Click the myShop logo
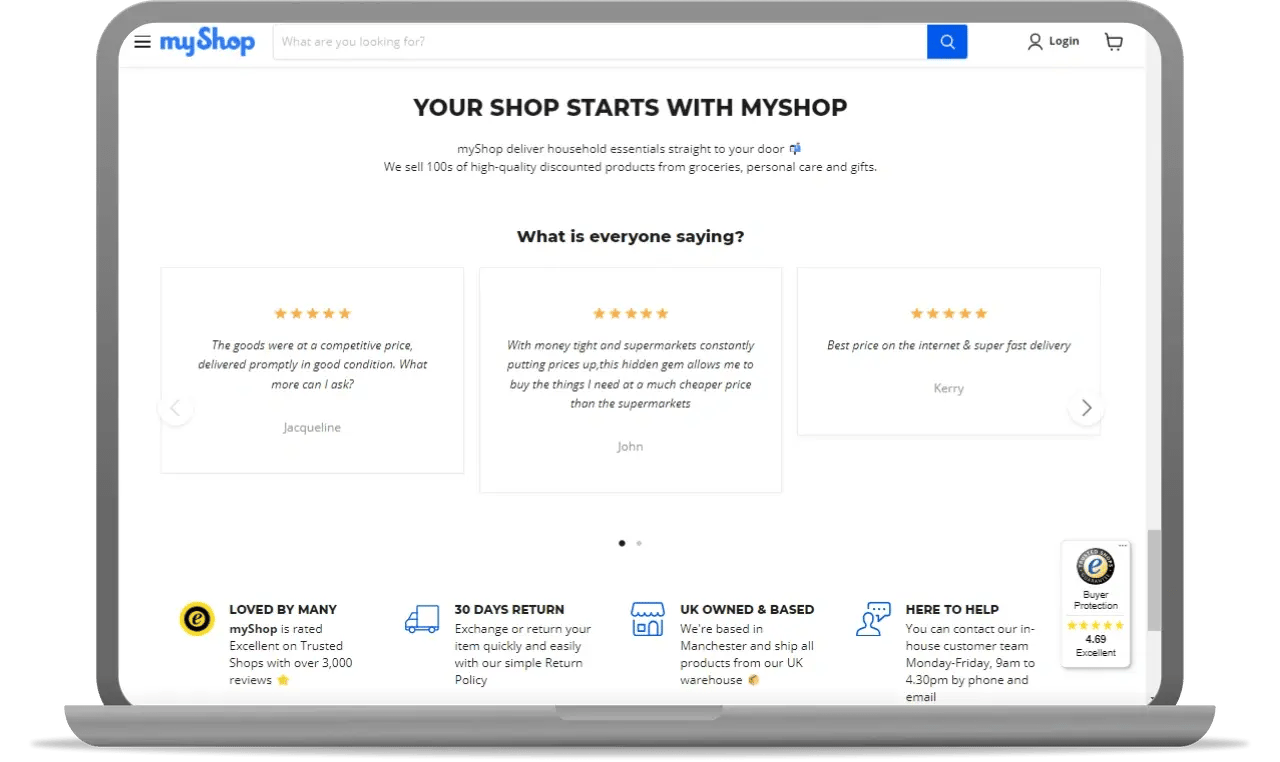The image size is (1280, 762). point(207,42)
